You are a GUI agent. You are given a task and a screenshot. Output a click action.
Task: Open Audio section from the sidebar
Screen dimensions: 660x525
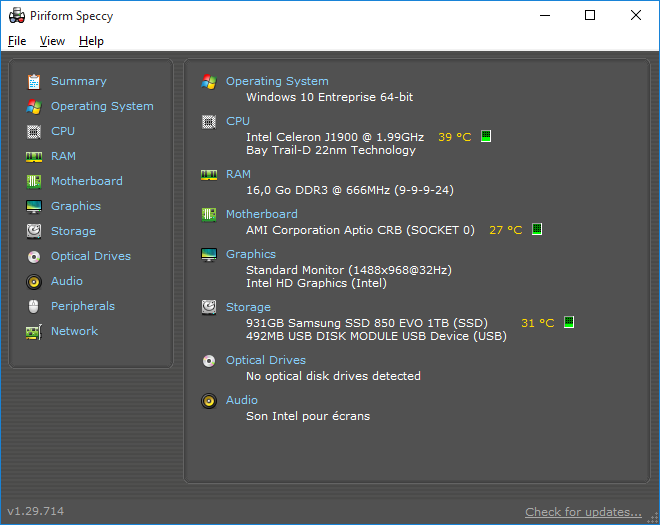[67, 281]
